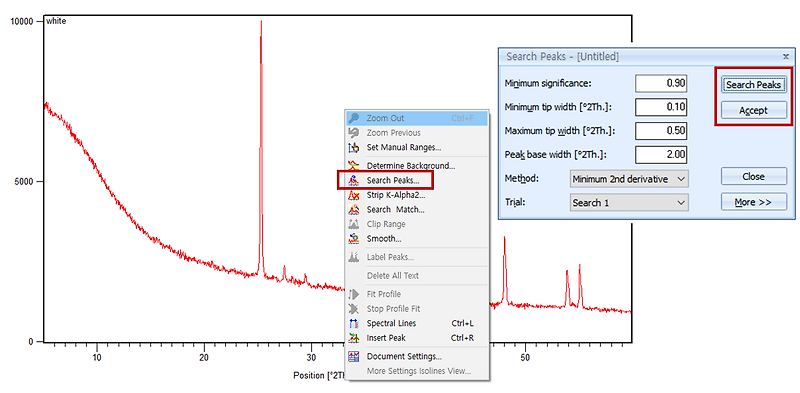Click Minimum tip width input field
This screenshot has height=393, width=800.
(661, 107)
